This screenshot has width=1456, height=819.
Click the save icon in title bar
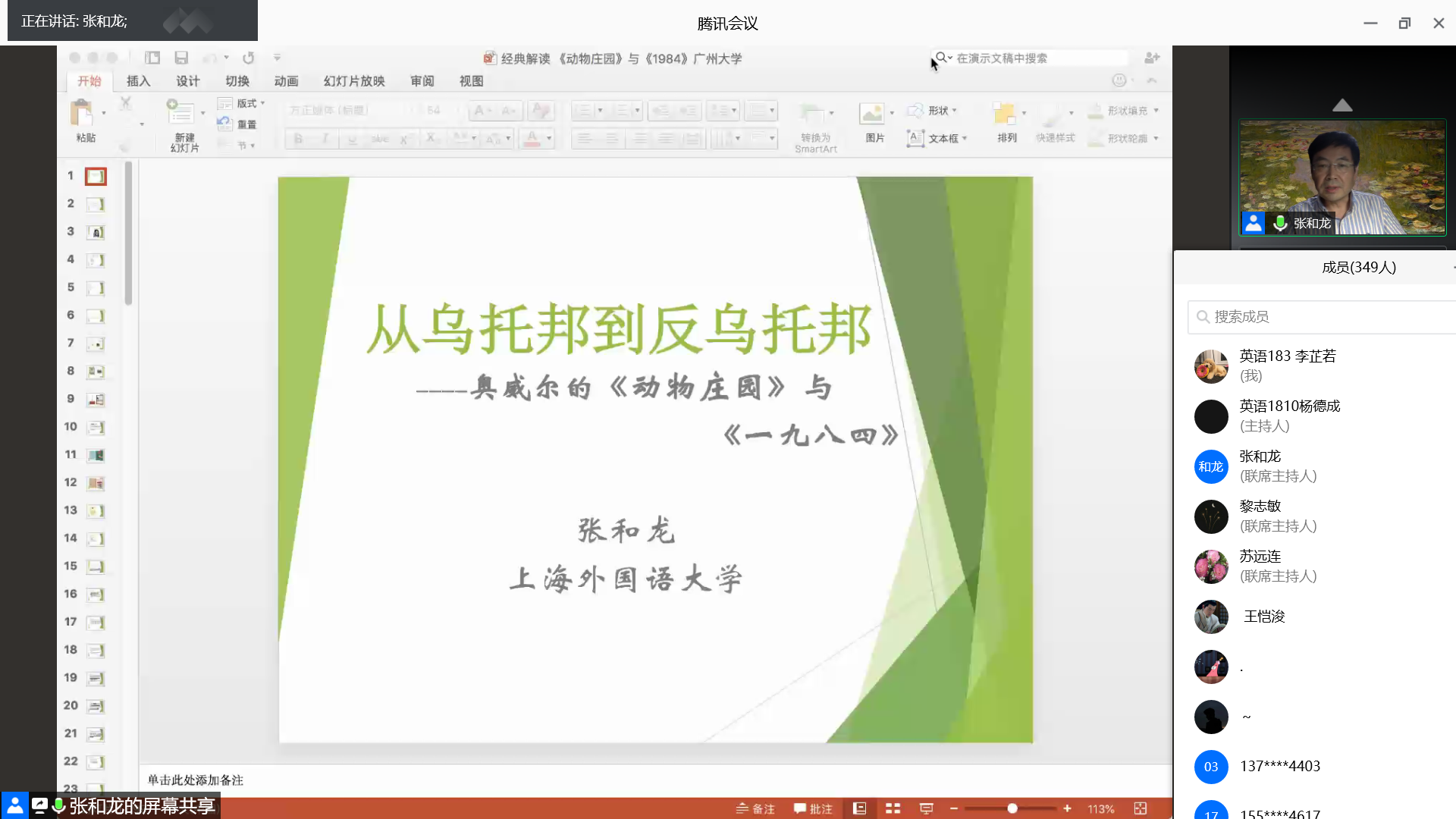pos(181,58)
